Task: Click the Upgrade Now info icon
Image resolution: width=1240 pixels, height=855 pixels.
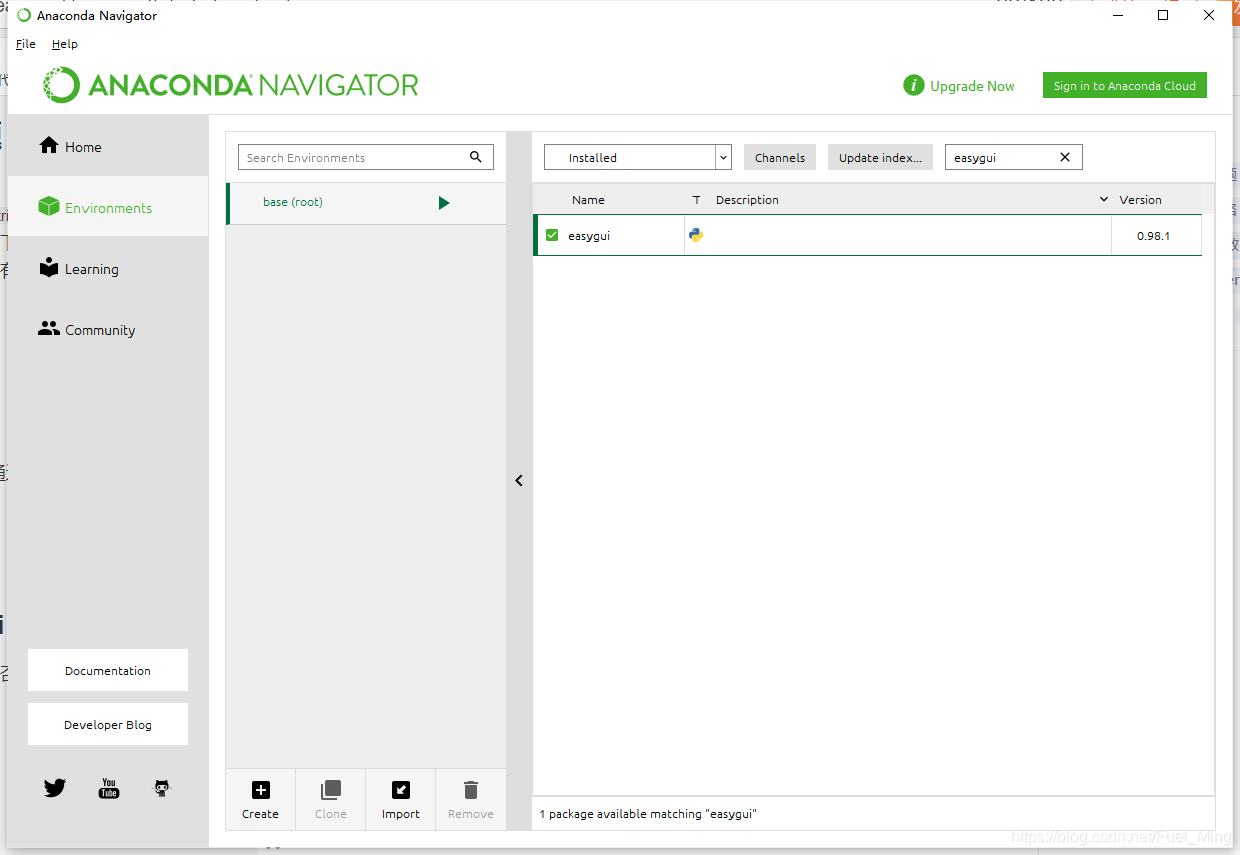Action: tap(913, 85)
